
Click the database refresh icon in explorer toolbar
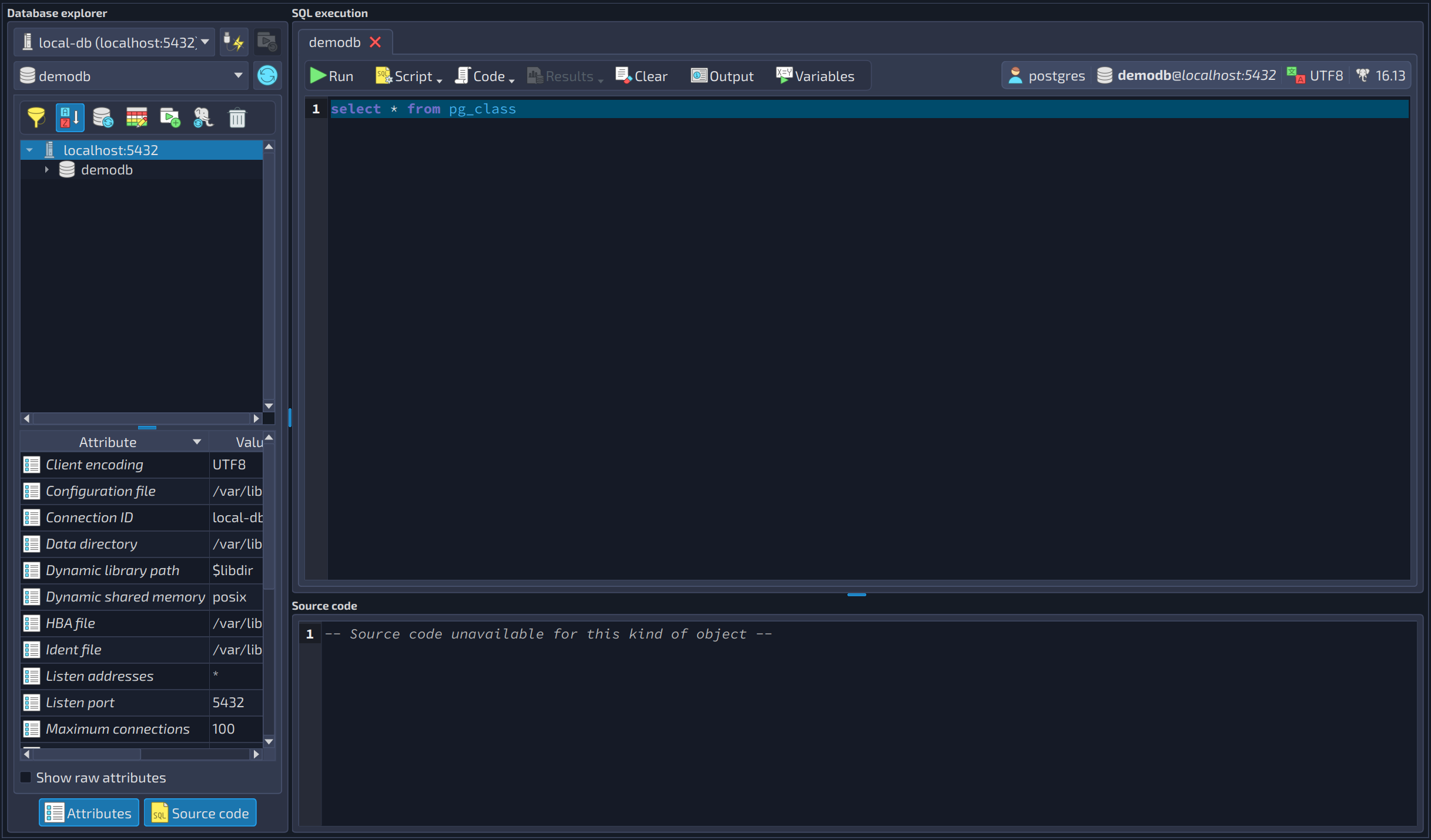tap(103, 118)
